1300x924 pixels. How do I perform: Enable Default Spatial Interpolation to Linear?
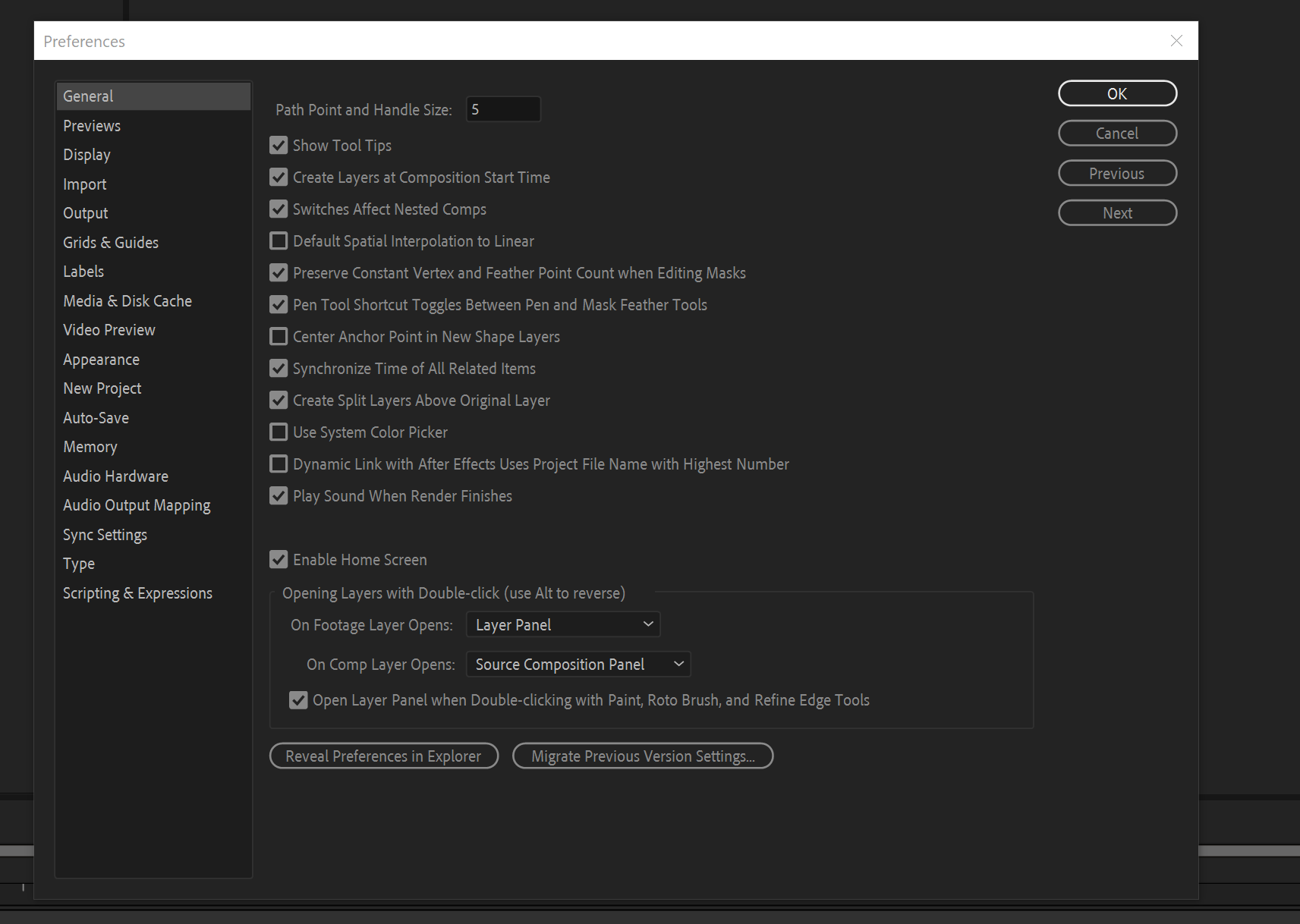pyautogui.click(x=279, y=240)
